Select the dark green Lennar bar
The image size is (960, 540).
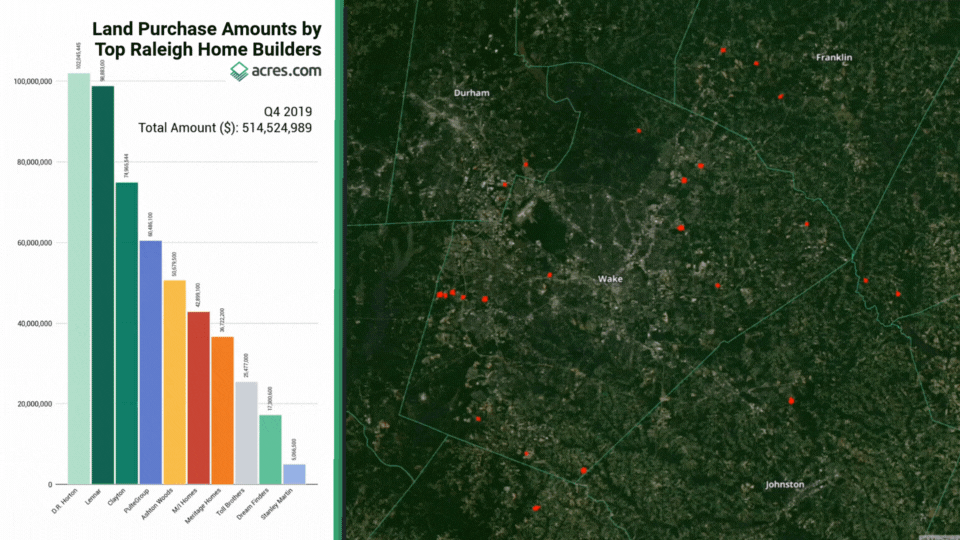(x=102, y=285)
